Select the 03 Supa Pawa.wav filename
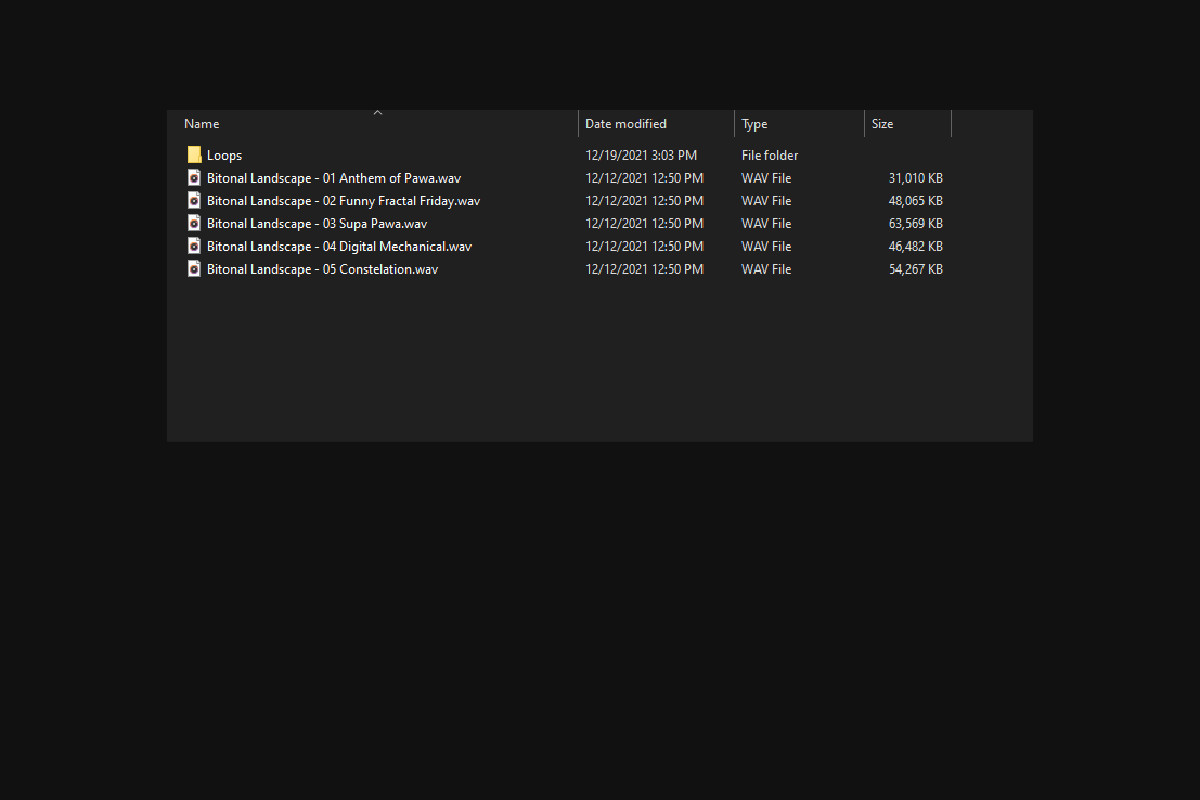Viewport: 1200px width, 800px height. 317,223
